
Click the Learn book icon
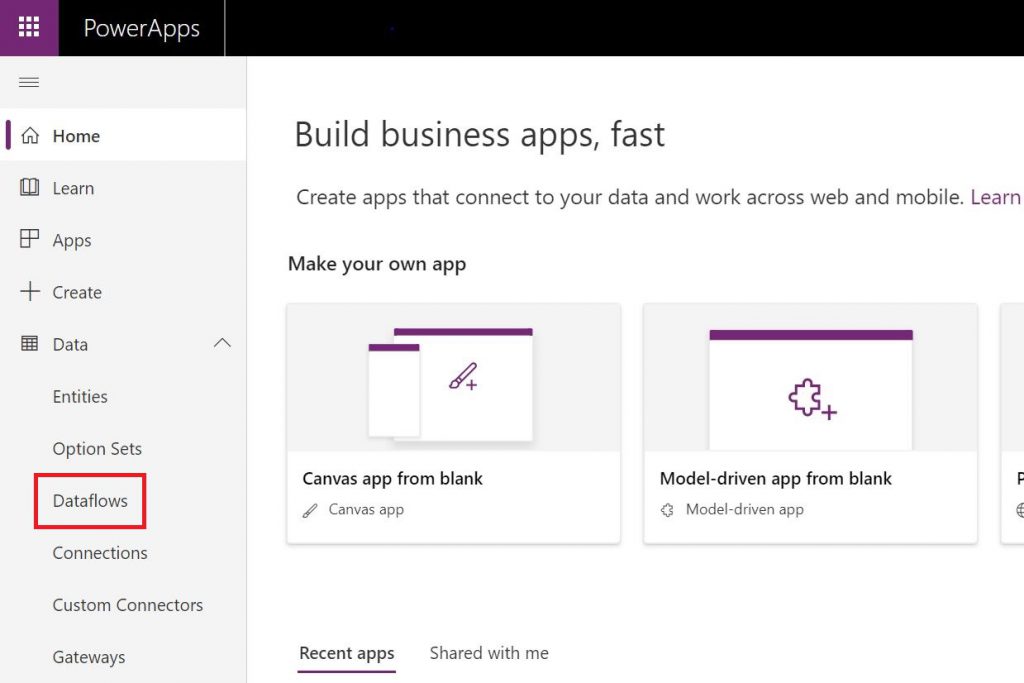(x=30, y=187)
